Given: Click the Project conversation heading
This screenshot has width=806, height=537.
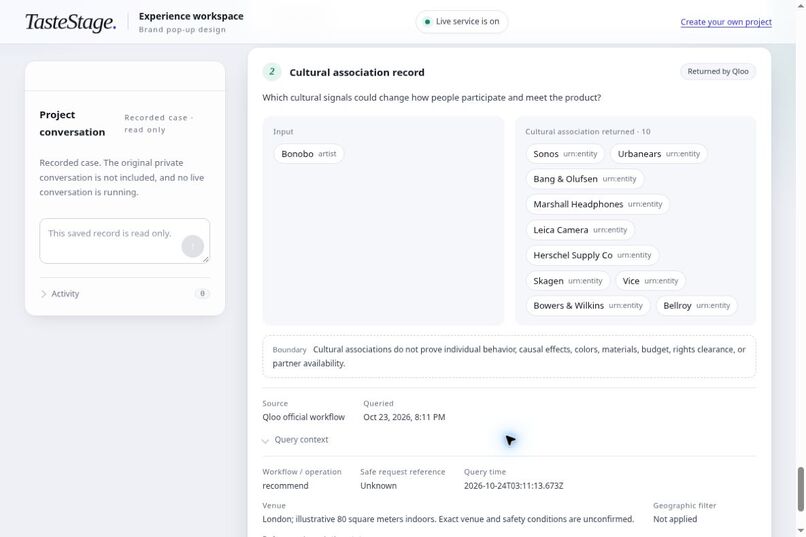Looking at the screenshot, I should 72,123.
